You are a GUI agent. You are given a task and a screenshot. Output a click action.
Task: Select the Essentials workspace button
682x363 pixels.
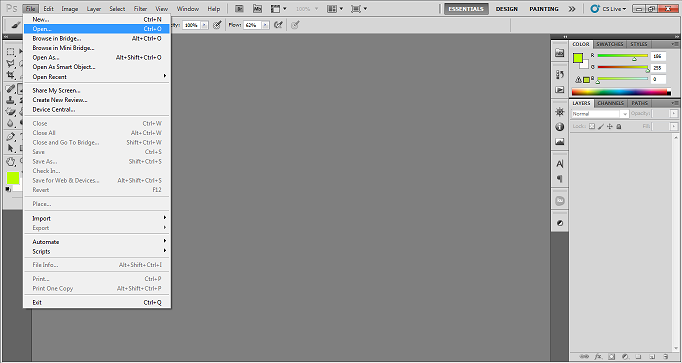tap(466, 9)
